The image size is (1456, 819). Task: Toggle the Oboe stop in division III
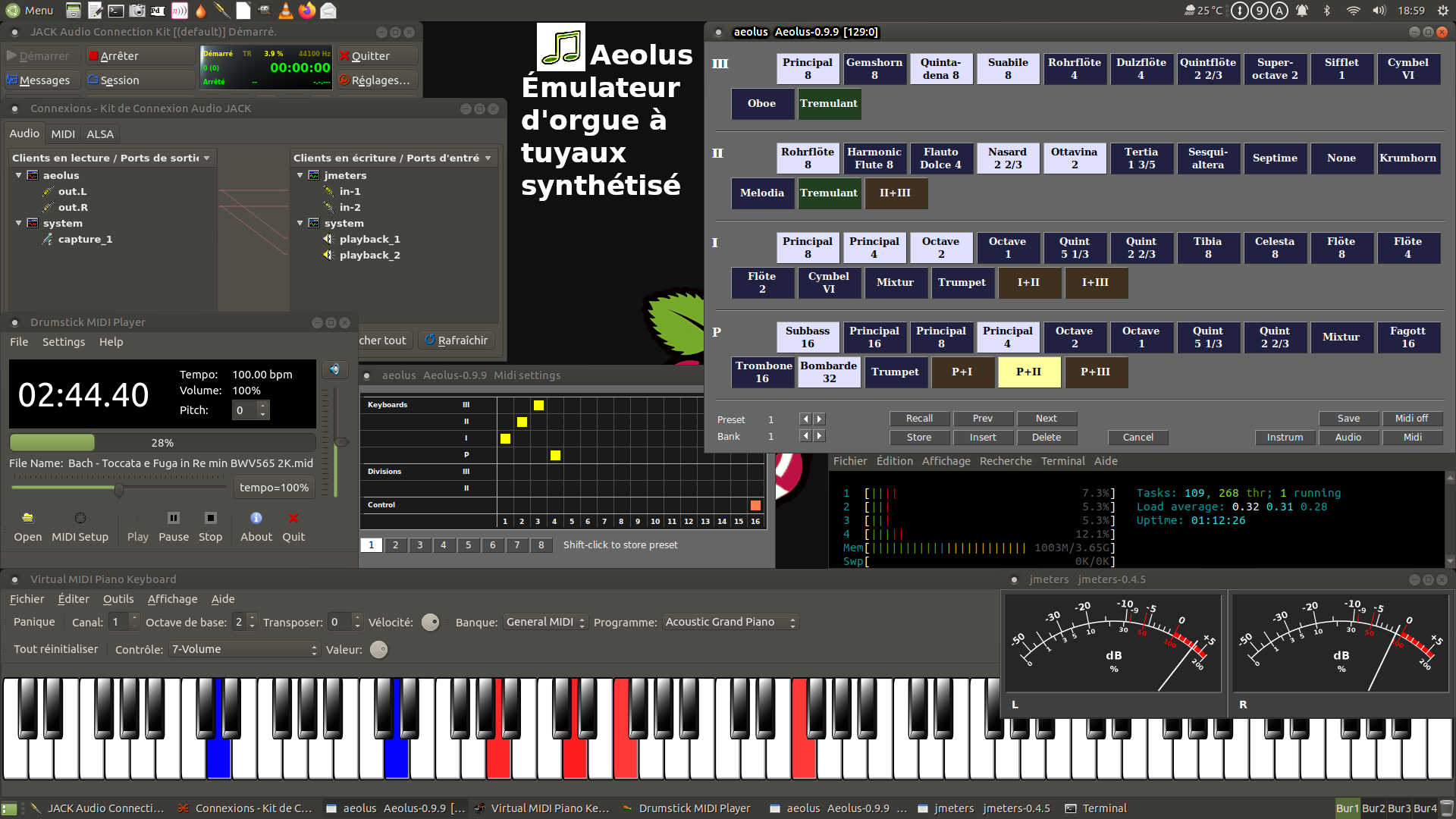point(762,104)
